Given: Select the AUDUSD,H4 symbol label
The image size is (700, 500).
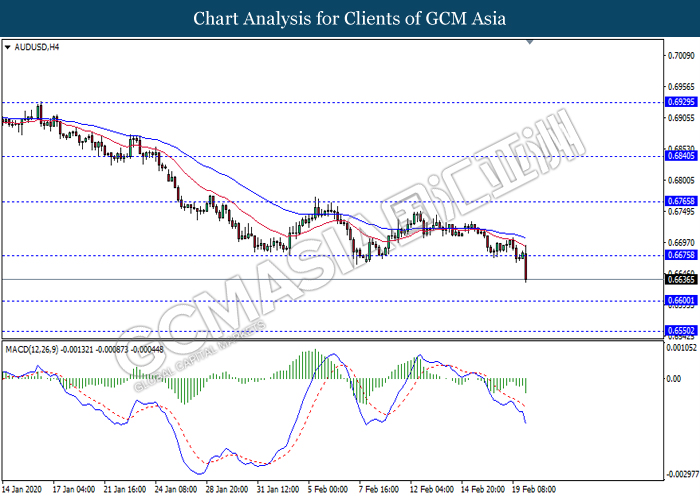Looking at the screenshot, I should pyautogui.click(x=36, y=47).
